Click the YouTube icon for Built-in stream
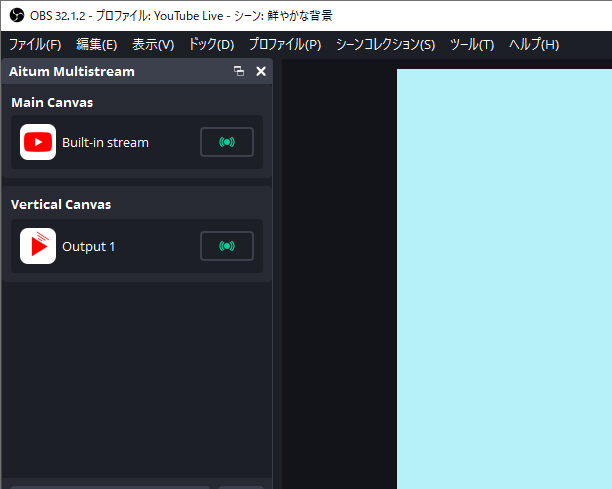The width and height of the screenshot is (612, 489). coord(38,142)
